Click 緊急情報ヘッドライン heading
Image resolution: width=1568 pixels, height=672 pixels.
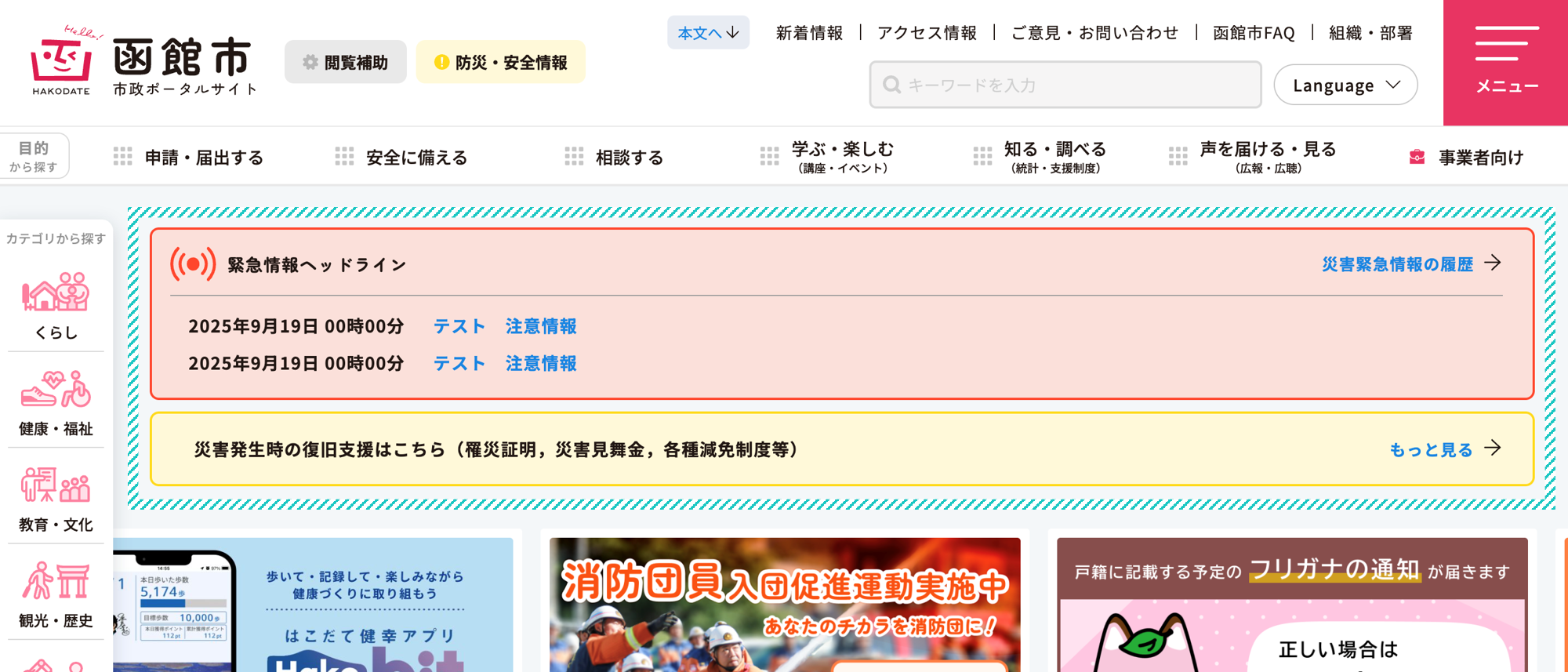(317, 265)
